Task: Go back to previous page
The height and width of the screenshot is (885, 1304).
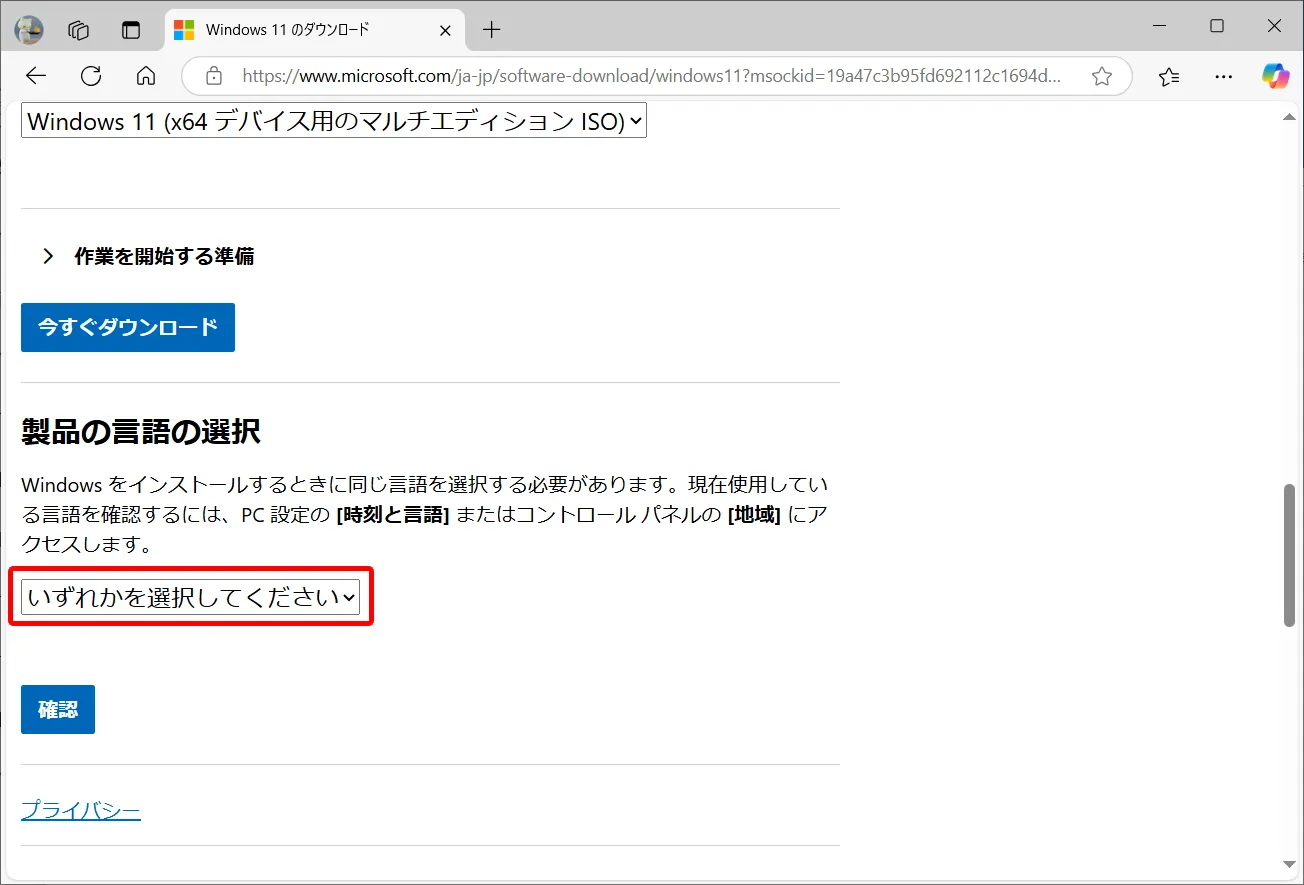Action: 36,76
